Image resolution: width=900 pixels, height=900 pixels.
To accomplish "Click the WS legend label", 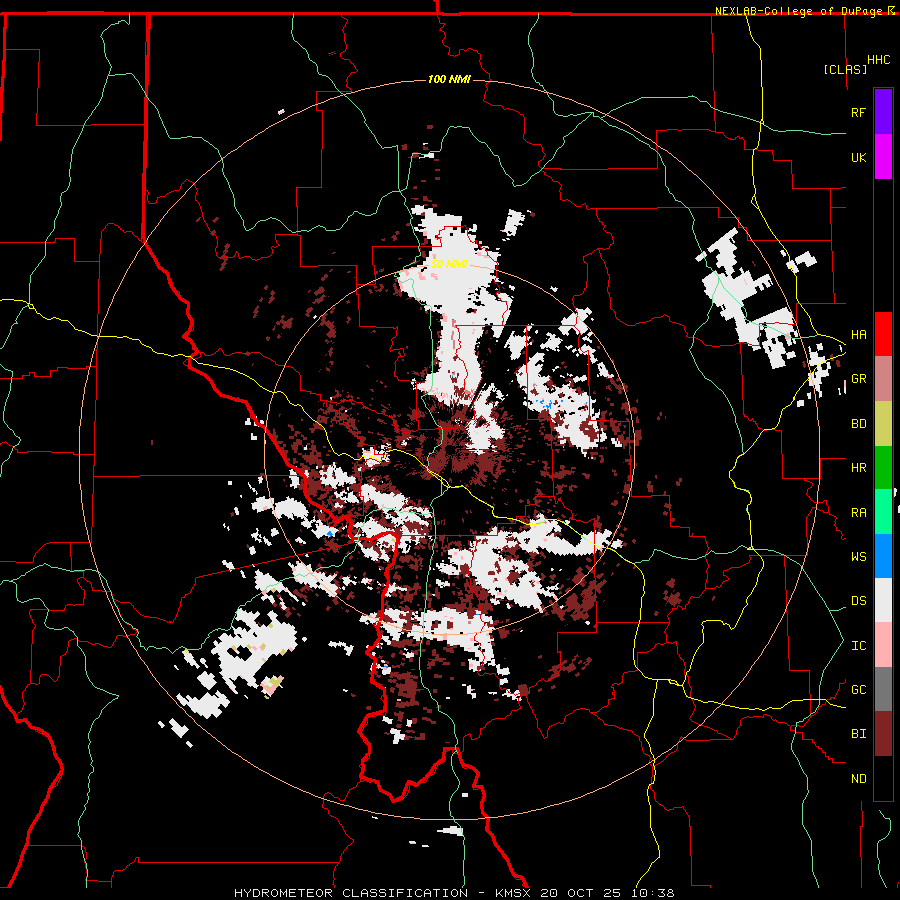I will [858, 557].
